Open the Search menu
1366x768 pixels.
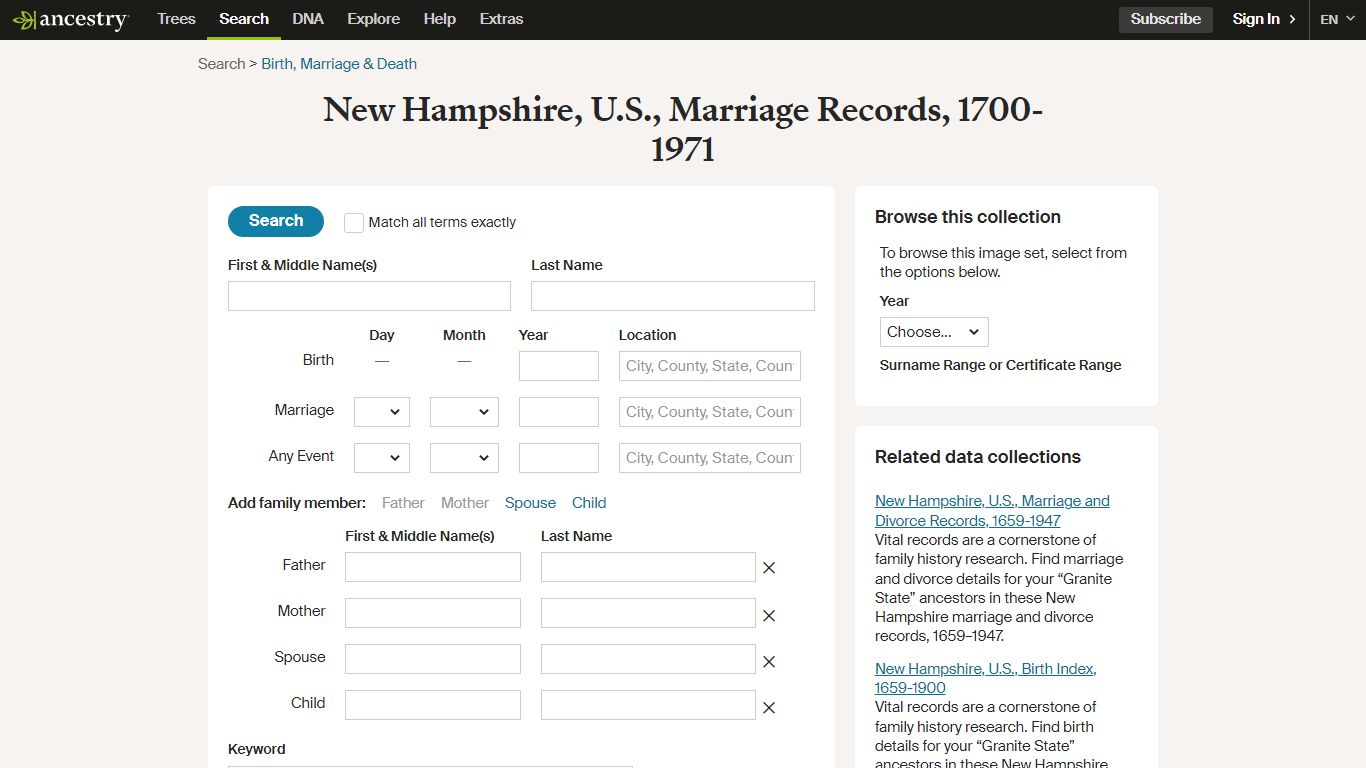tap(244, 19)
